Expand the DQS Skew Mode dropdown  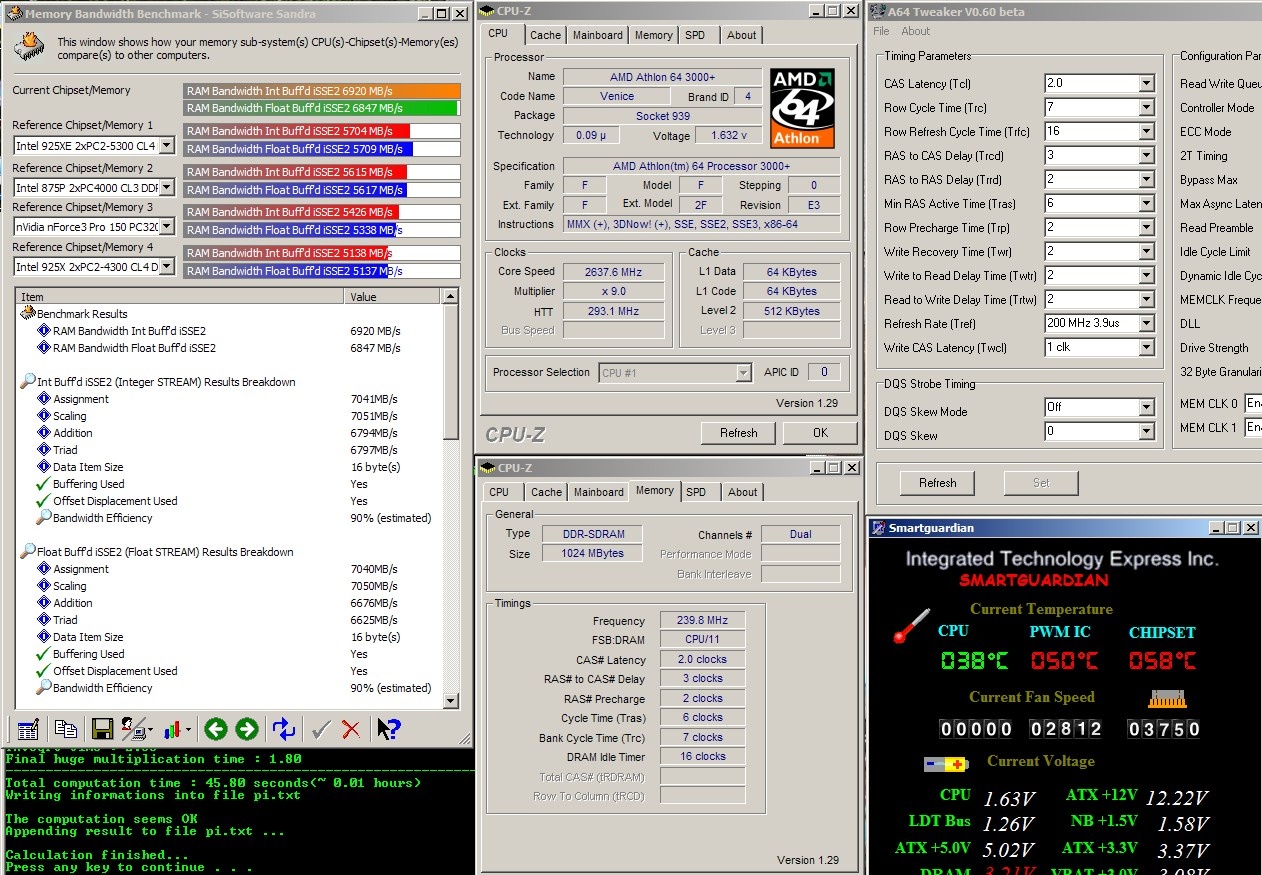click(1146, 408)
